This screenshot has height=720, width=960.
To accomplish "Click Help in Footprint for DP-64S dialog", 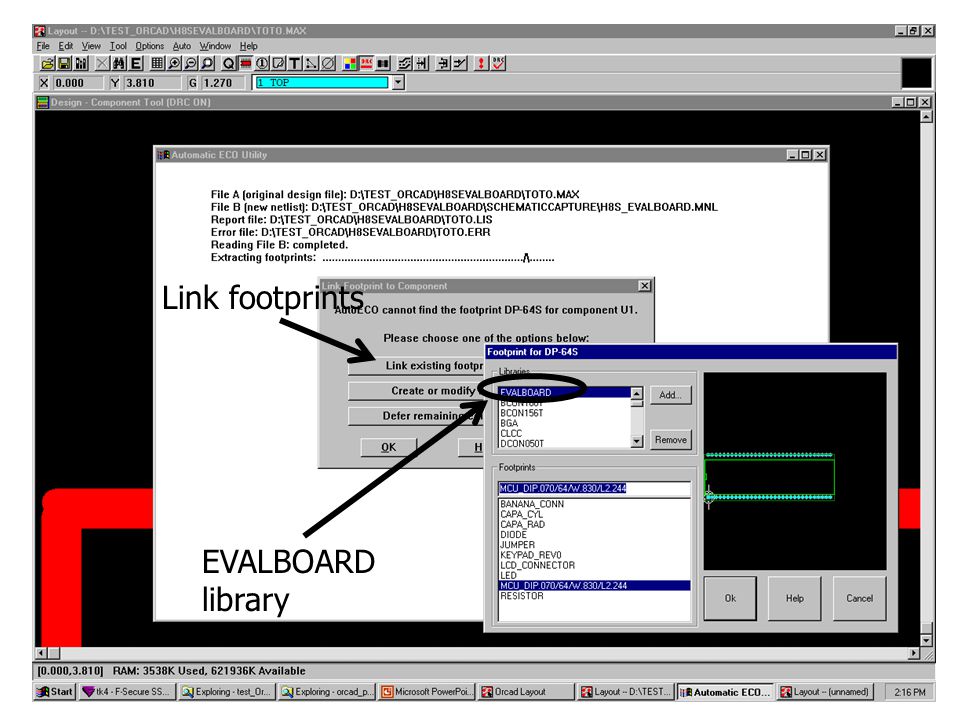I will coord(795,598).
